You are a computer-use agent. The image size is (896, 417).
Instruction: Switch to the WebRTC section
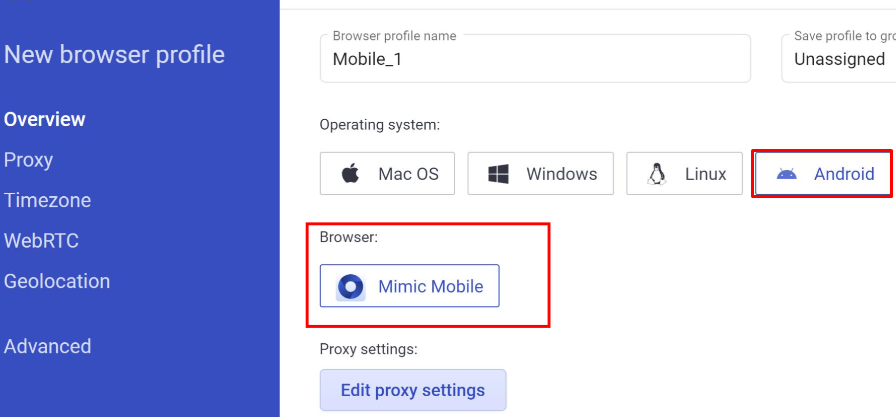pos(41,241)
